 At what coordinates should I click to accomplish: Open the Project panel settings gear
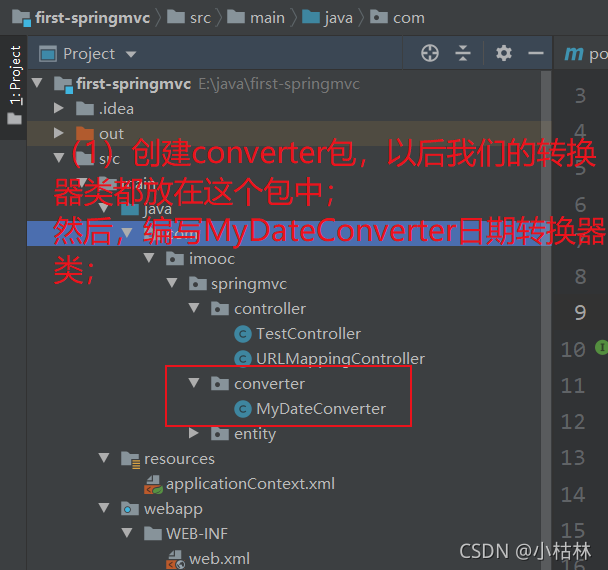503,53
